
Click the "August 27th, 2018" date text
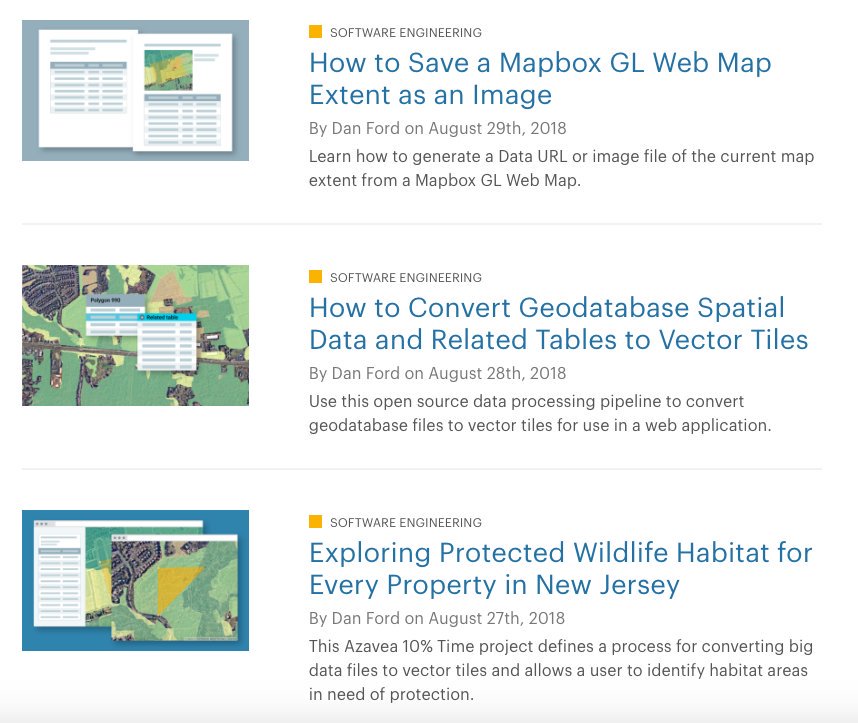496,618
